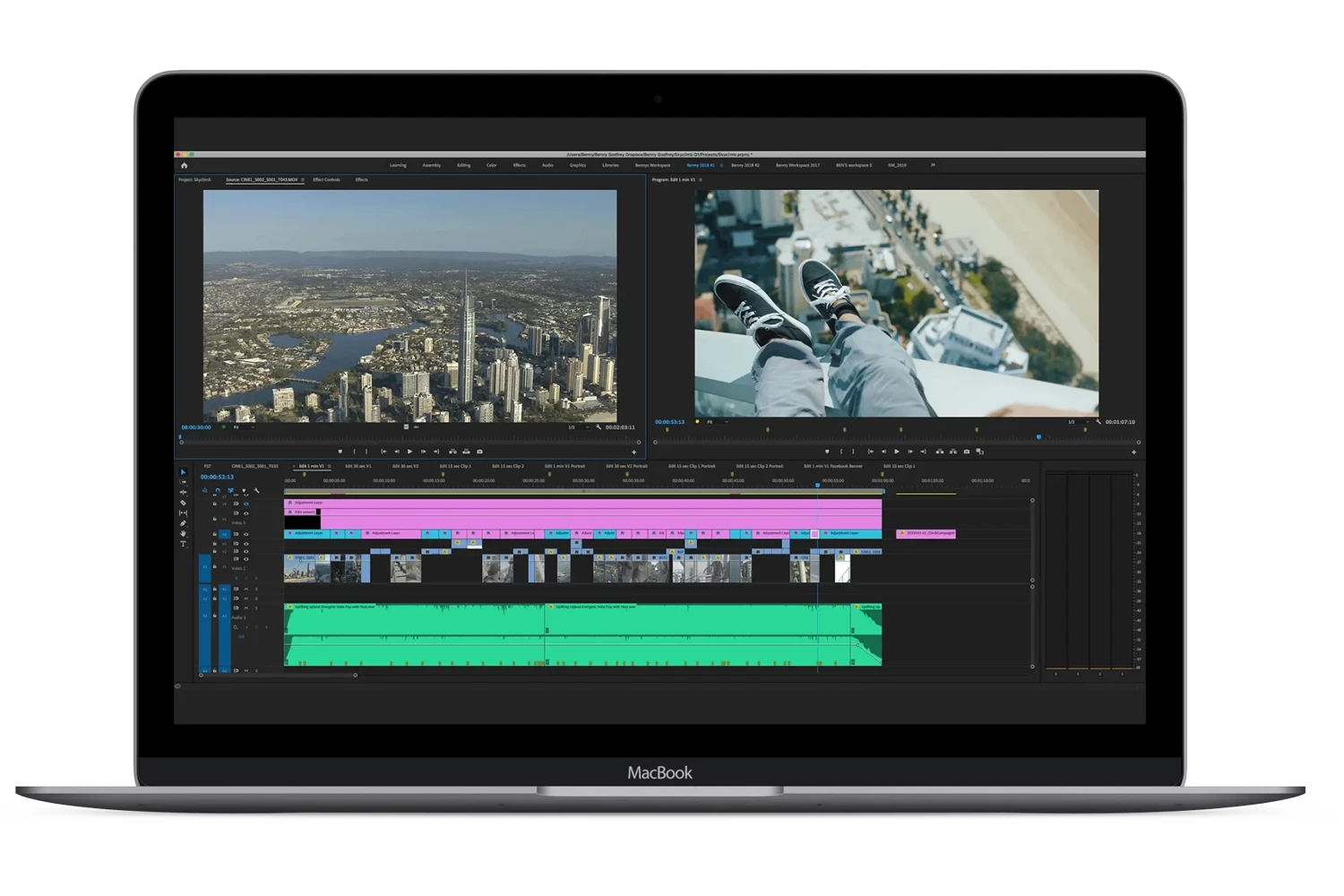1344x896 pixels.
Task: Click timeline timecode 00:00:53:13
Action: tap(217, 477)
